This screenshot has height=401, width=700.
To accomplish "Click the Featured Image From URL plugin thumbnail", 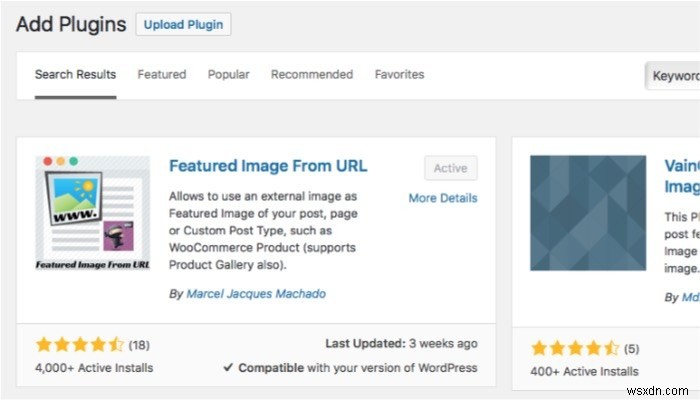I will (93, 213).
